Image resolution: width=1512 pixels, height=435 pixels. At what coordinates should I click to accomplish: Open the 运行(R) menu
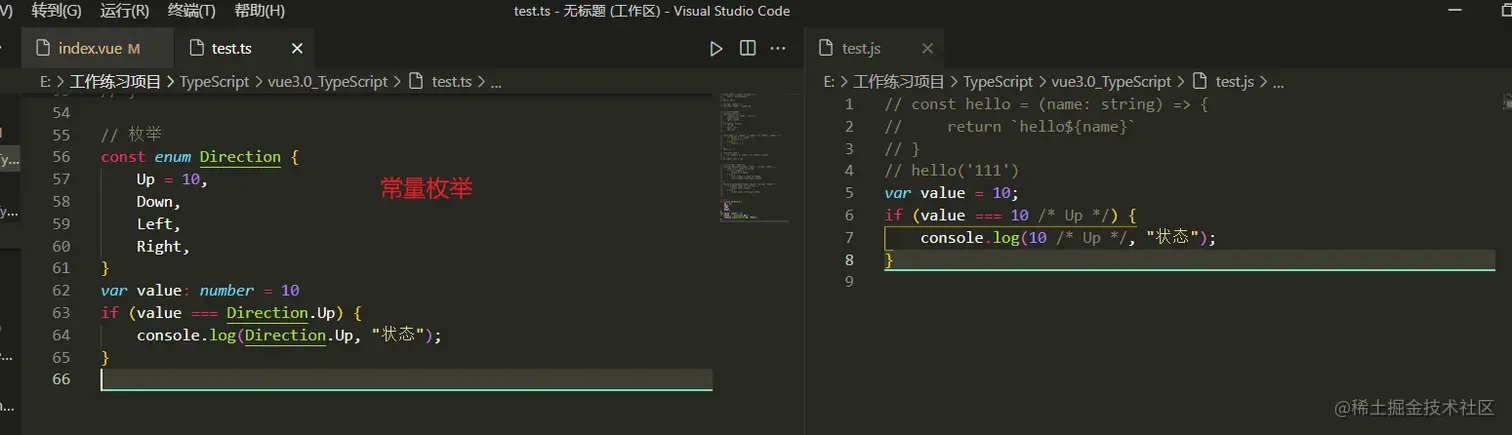tap(124, 11)
